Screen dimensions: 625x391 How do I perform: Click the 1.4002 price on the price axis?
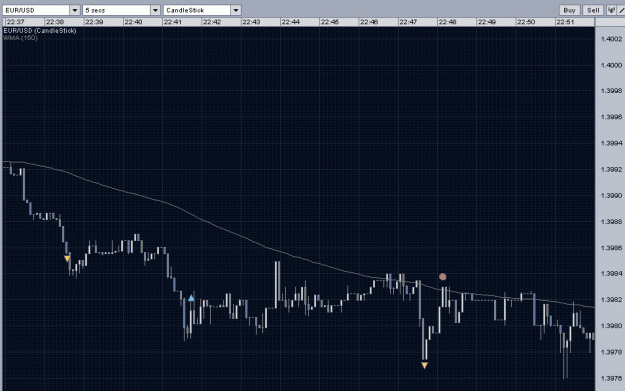point(611,39)
